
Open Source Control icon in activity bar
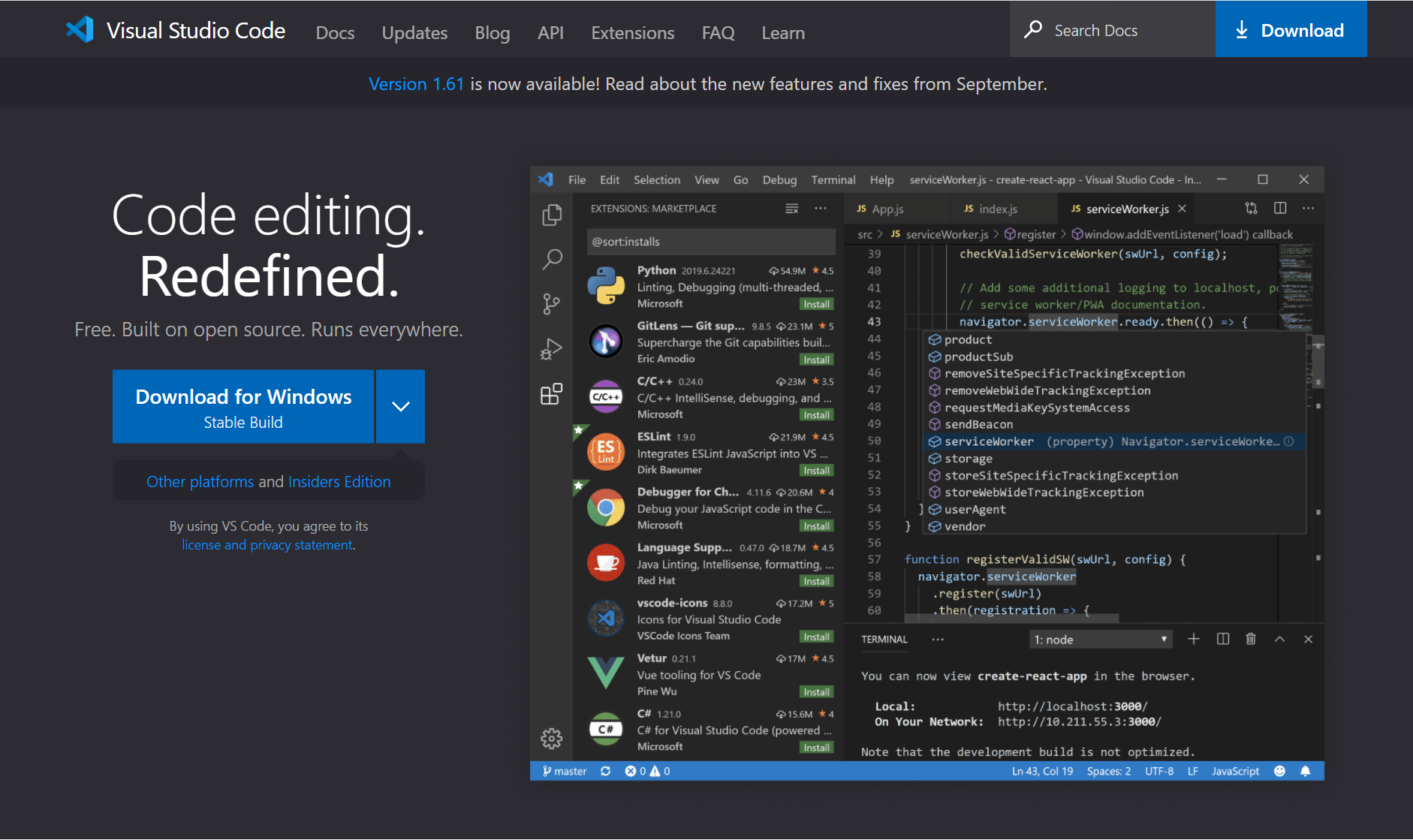click(x=552, y=304)
